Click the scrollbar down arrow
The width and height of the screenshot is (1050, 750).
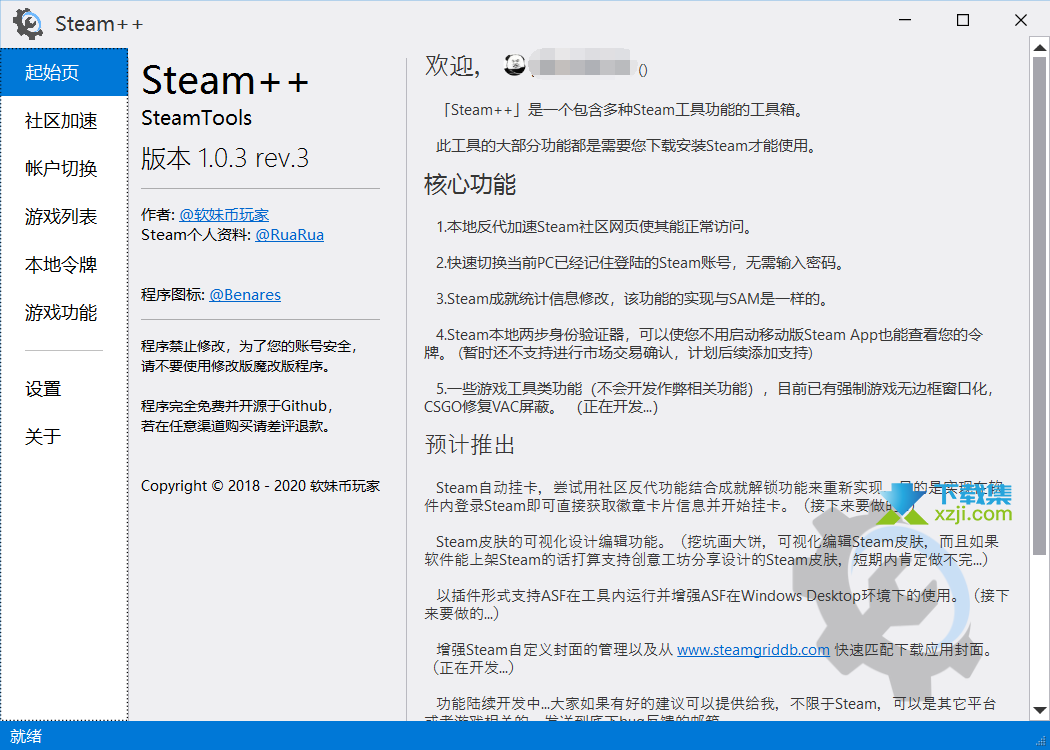click(x=1039, y=710)
